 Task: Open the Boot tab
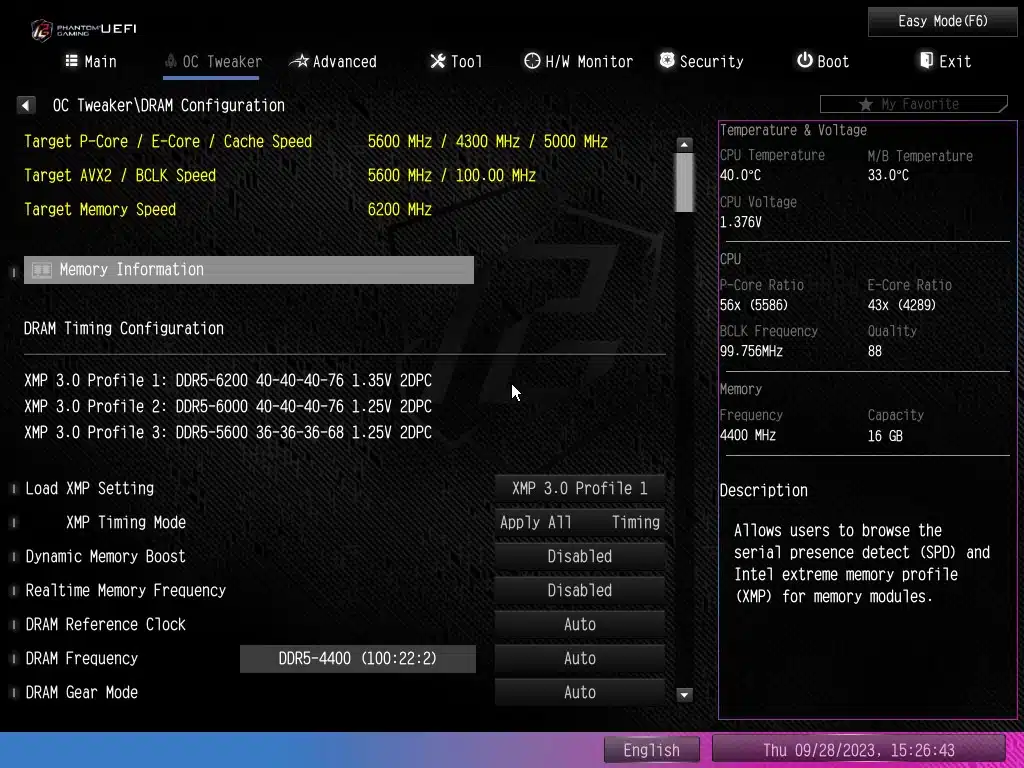click(x=823, y=61)
